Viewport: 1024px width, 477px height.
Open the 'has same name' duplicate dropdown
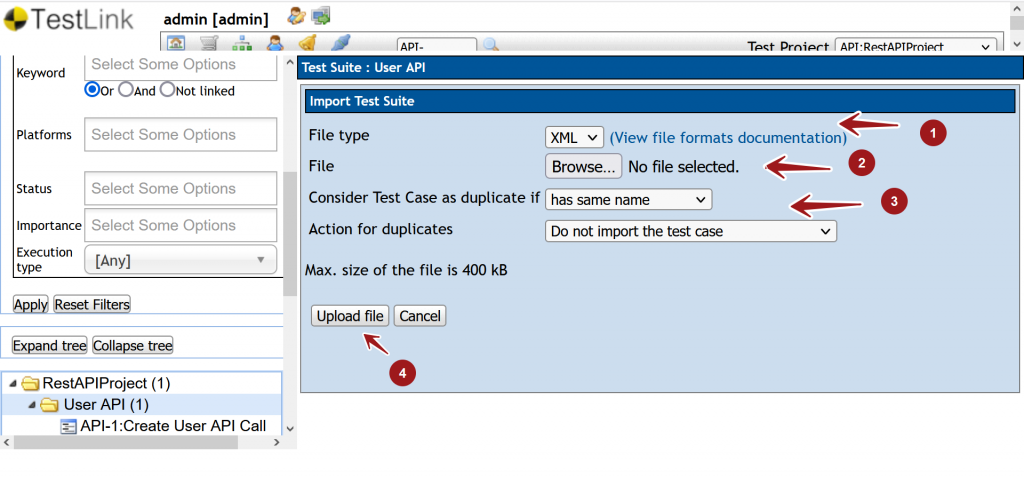tap(628, 199)
